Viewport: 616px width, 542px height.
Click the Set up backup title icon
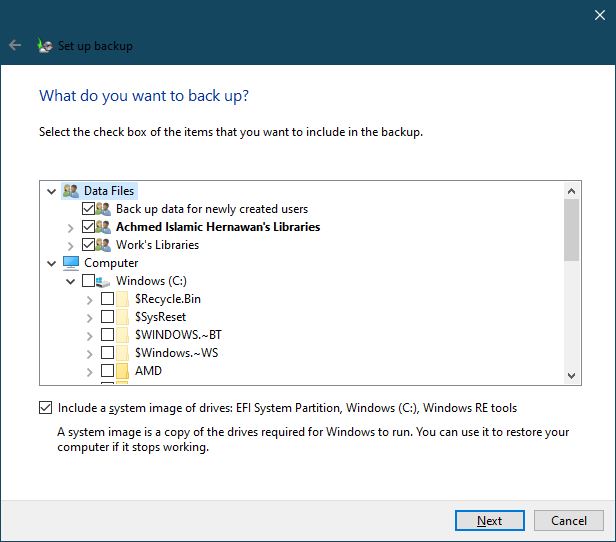pyautogui.click(x=44, y=45)
